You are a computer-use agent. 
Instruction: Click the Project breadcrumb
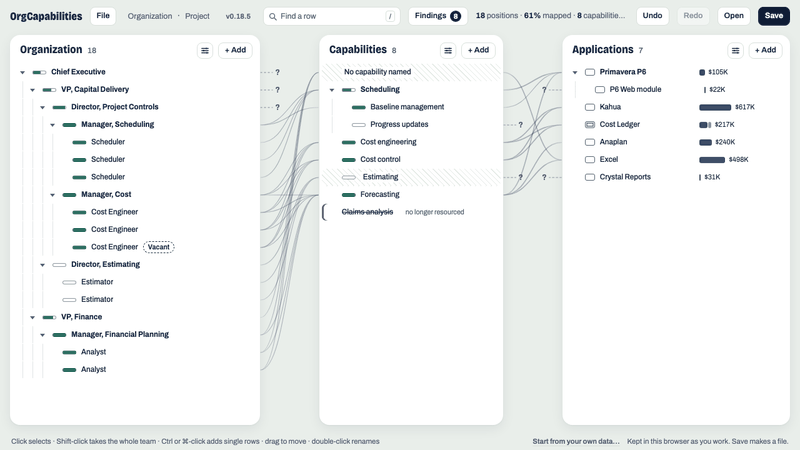coord(197,16)
